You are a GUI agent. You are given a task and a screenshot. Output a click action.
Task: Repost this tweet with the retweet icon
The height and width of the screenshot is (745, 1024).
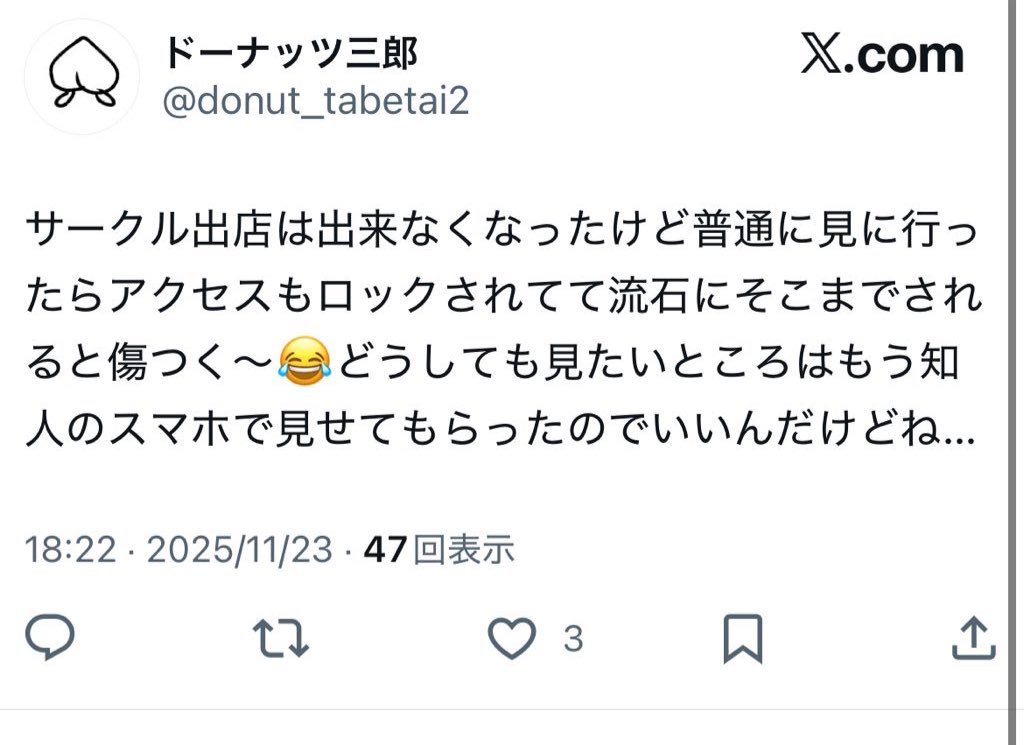[281, 638]
